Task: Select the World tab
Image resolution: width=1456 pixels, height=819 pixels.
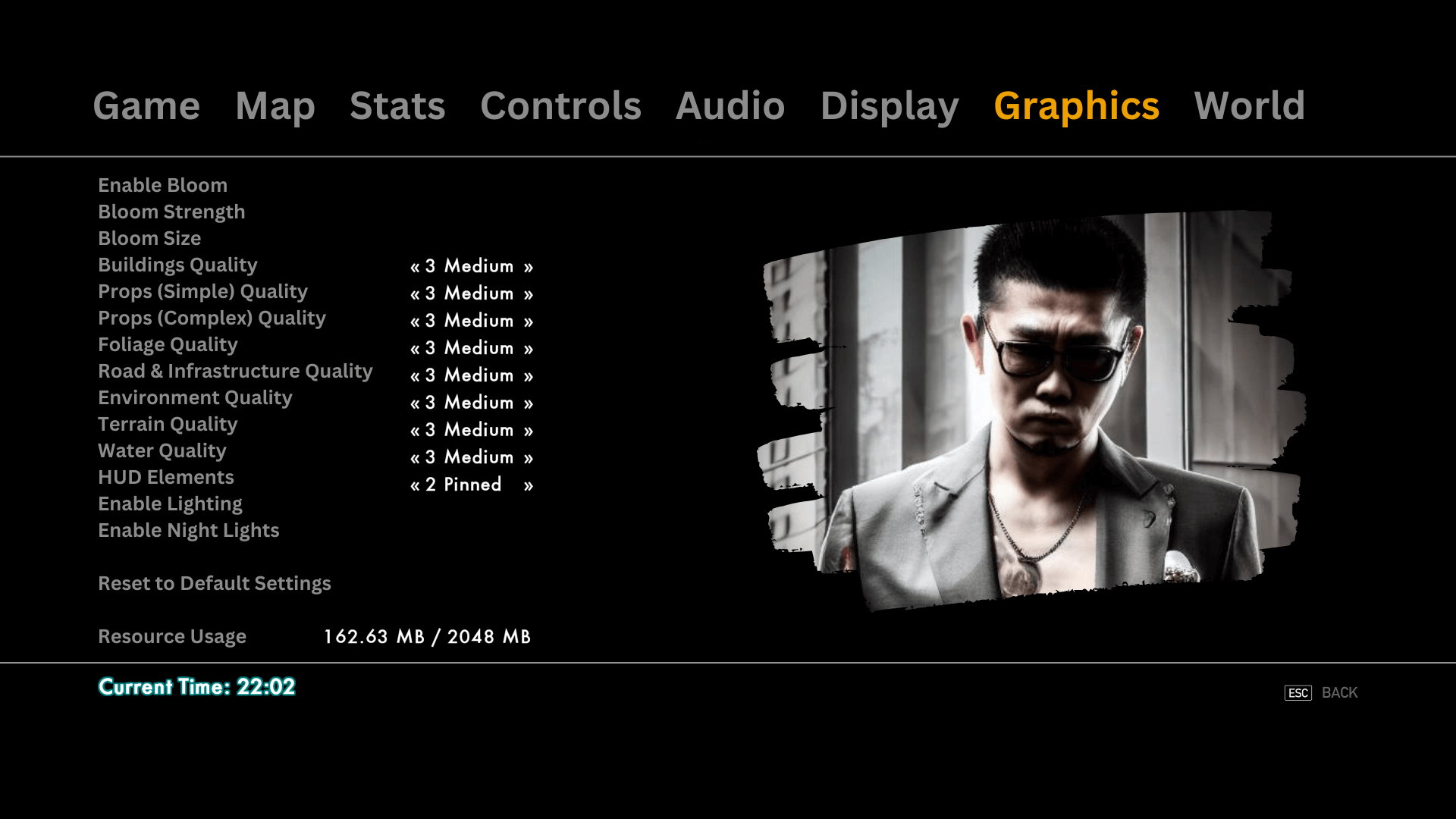Action: click(1249, 106)
